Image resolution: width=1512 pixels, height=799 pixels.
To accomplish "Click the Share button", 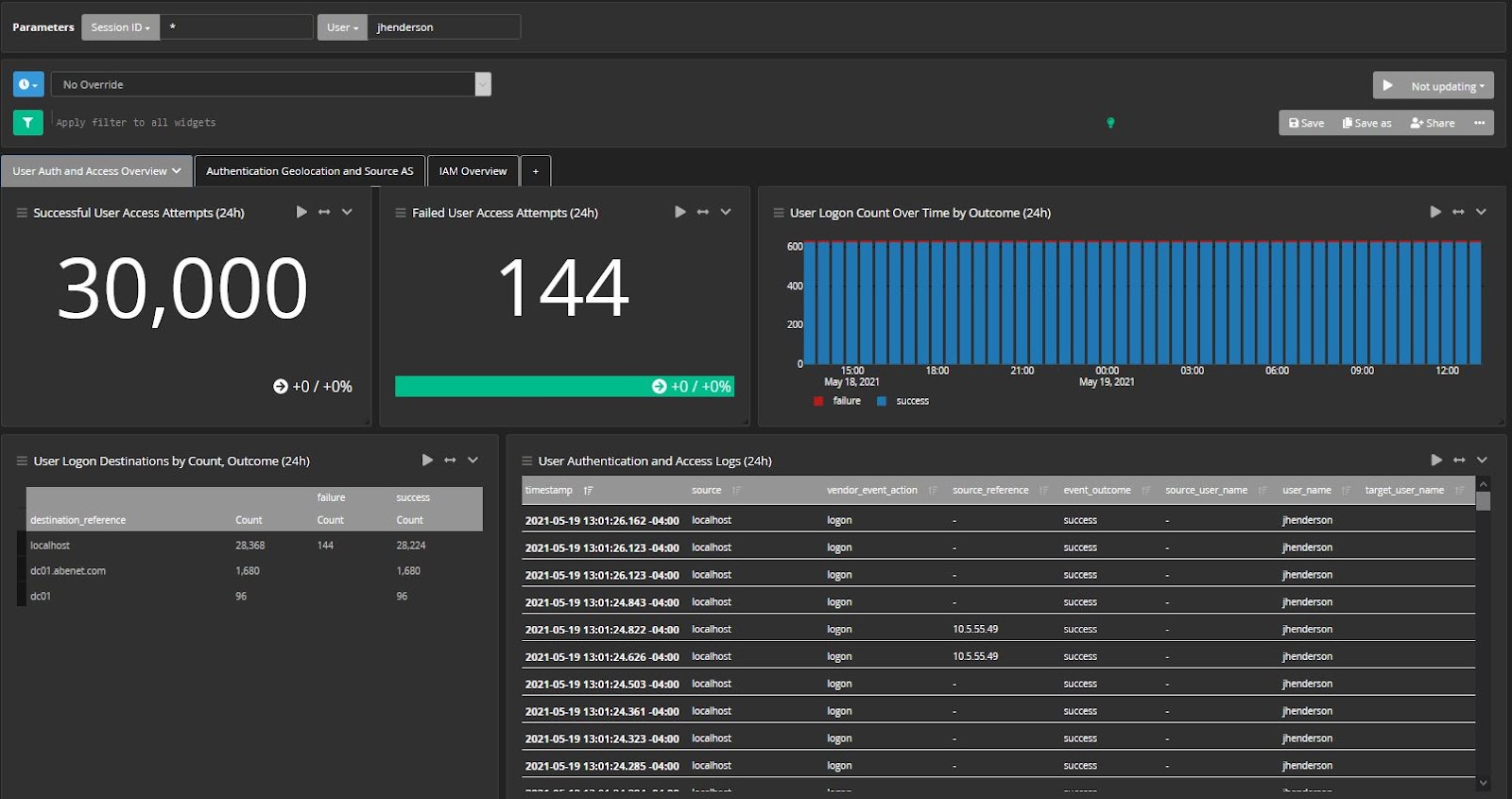I will [1432, 123].
